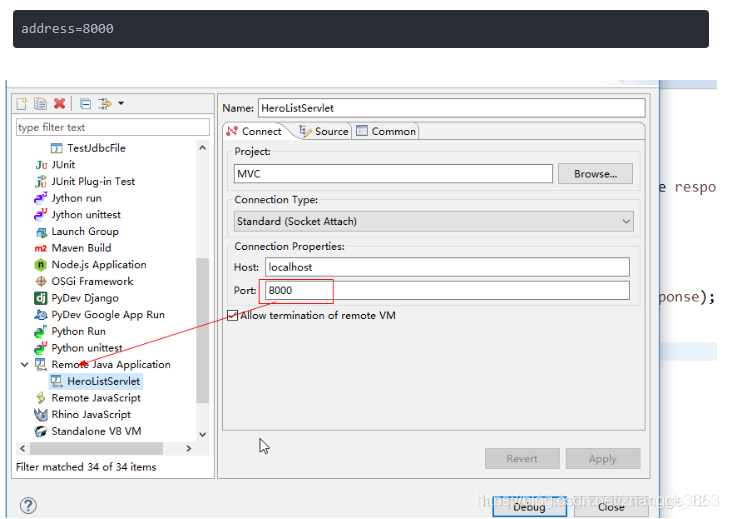Click the Revert button
The height and width of the screenshot is (519, 729).
point(522,459)
